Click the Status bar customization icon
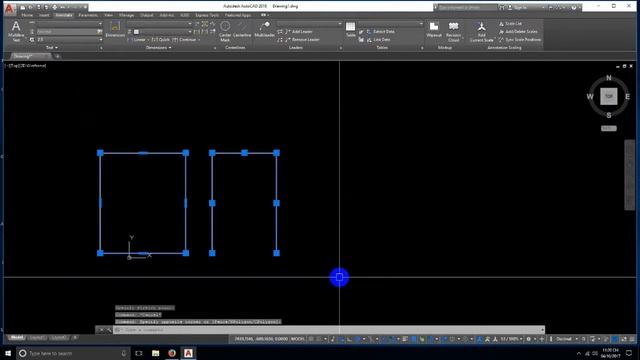 click(x=632, y=339)
